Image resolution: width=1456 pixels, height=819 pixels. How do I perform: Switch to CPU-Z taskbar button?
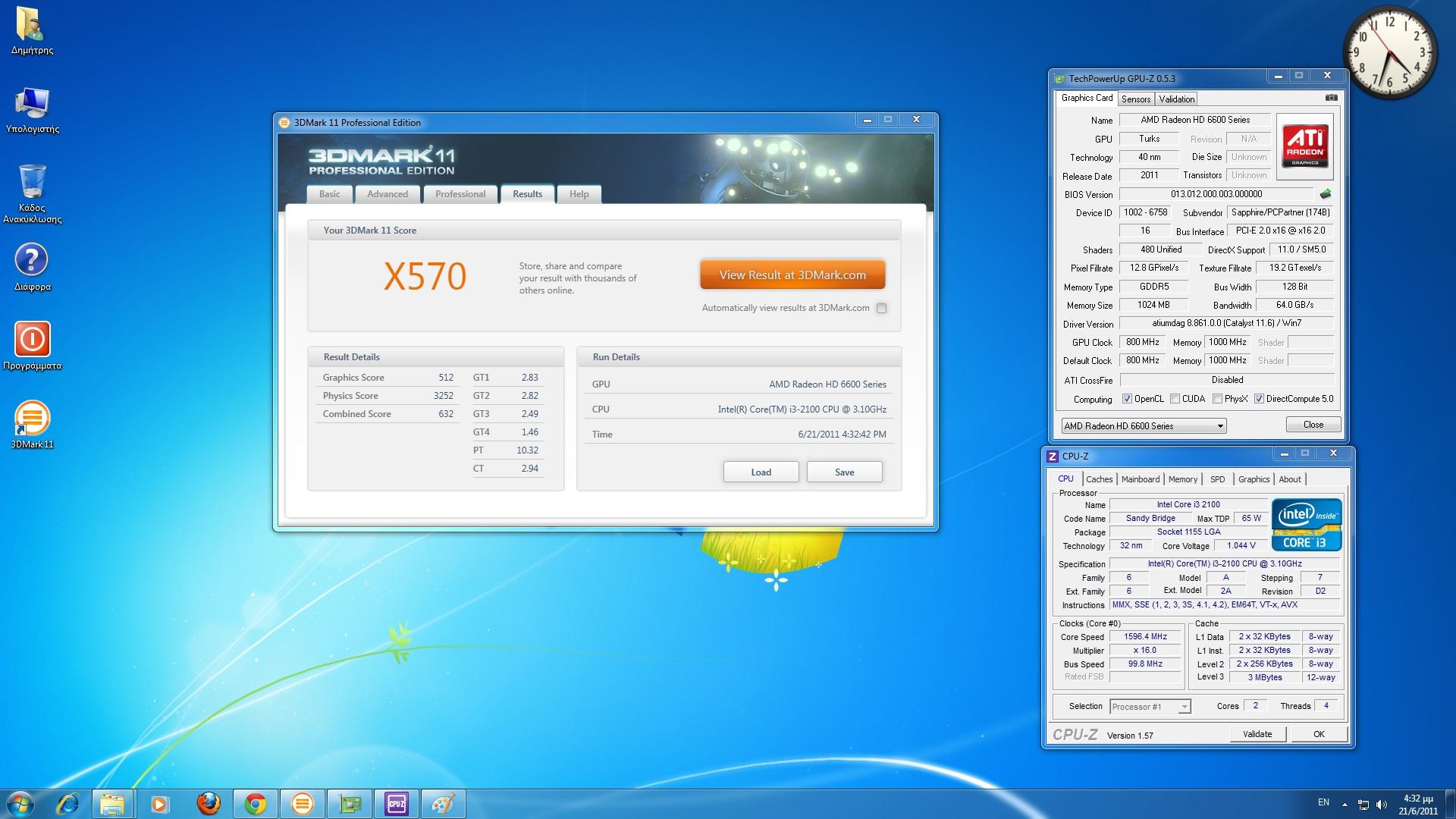pyautogui.click(x=396, y=804)
